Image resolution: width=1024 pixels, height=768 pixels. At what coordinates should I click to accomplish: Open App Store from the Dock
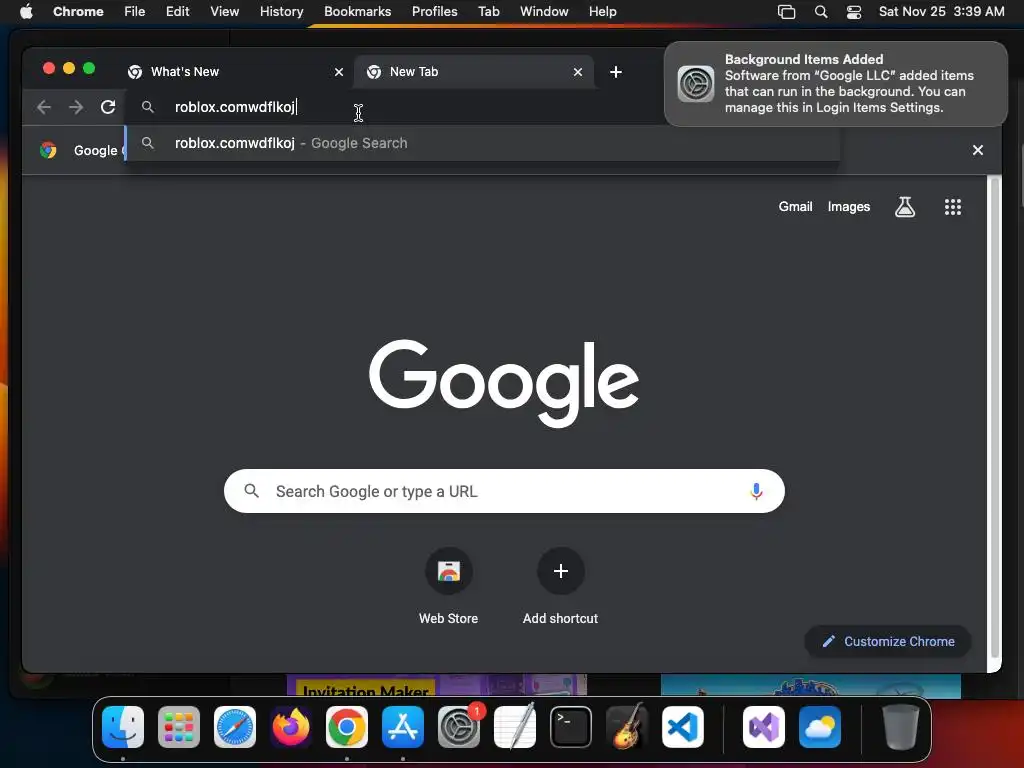pyautogui.click(x=403, y=727)
